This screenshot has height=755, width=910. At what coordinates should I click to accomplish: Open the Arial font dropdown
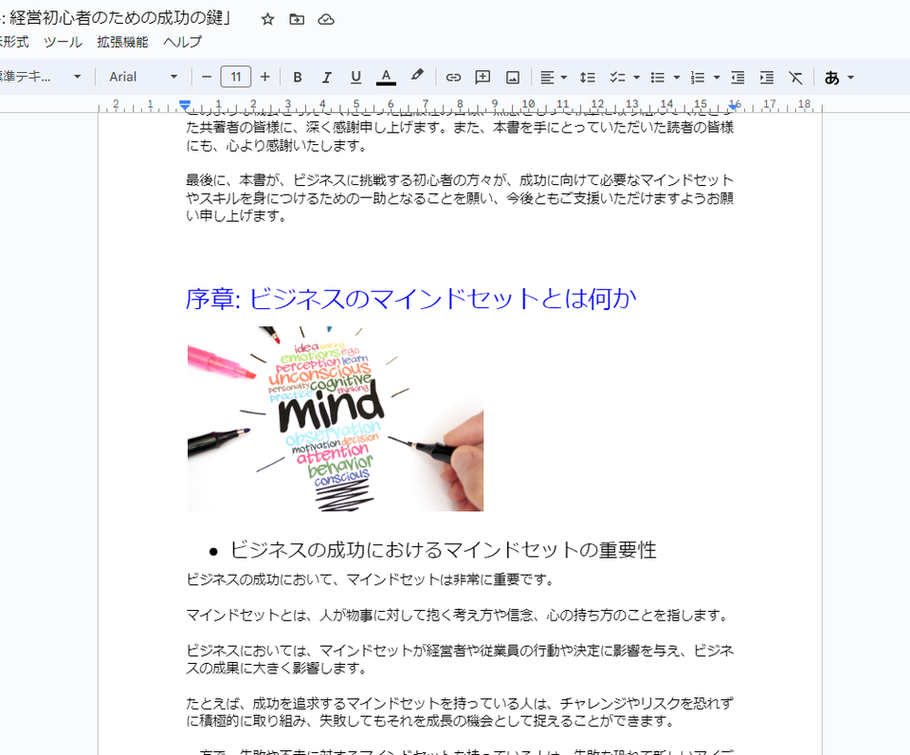(x=143, y=77)
